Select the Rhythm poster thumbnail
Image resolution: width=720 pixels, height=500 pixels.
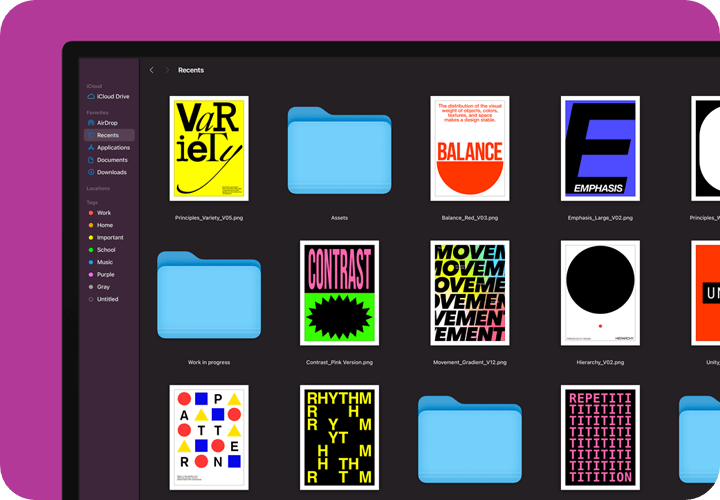(x=339, y=438)
